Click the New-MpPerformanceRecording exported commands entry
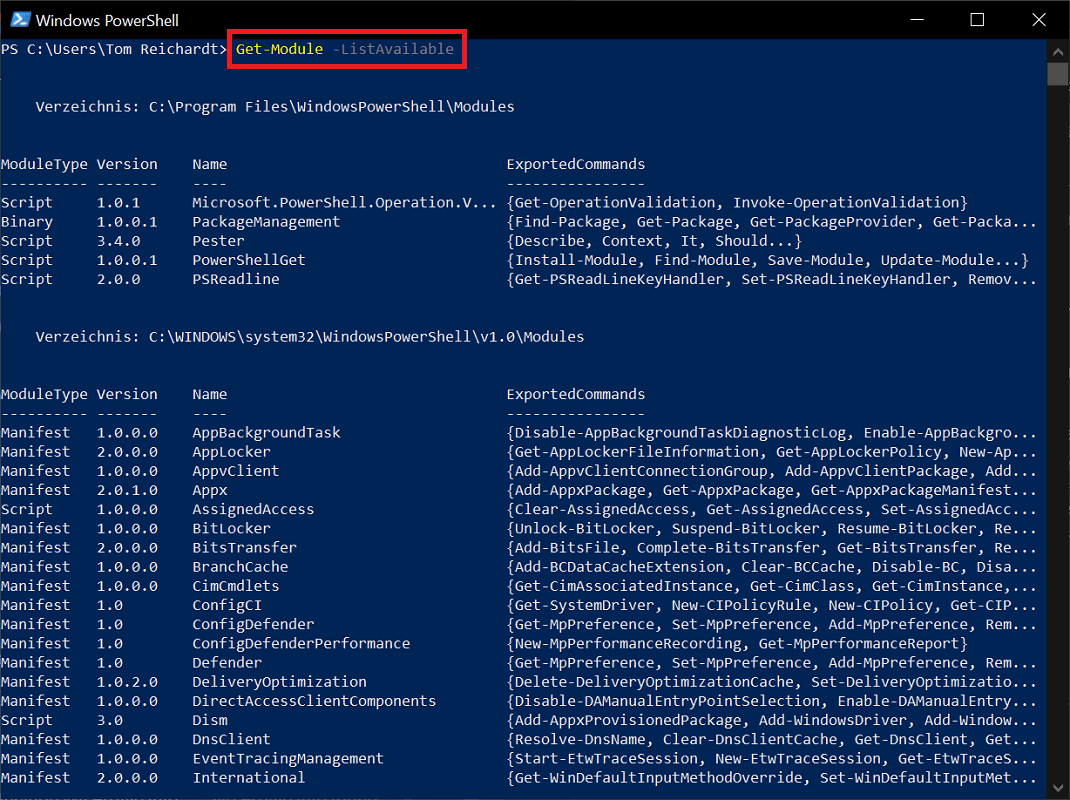This screenshot has width=1070, height=800. coord(737,643)
